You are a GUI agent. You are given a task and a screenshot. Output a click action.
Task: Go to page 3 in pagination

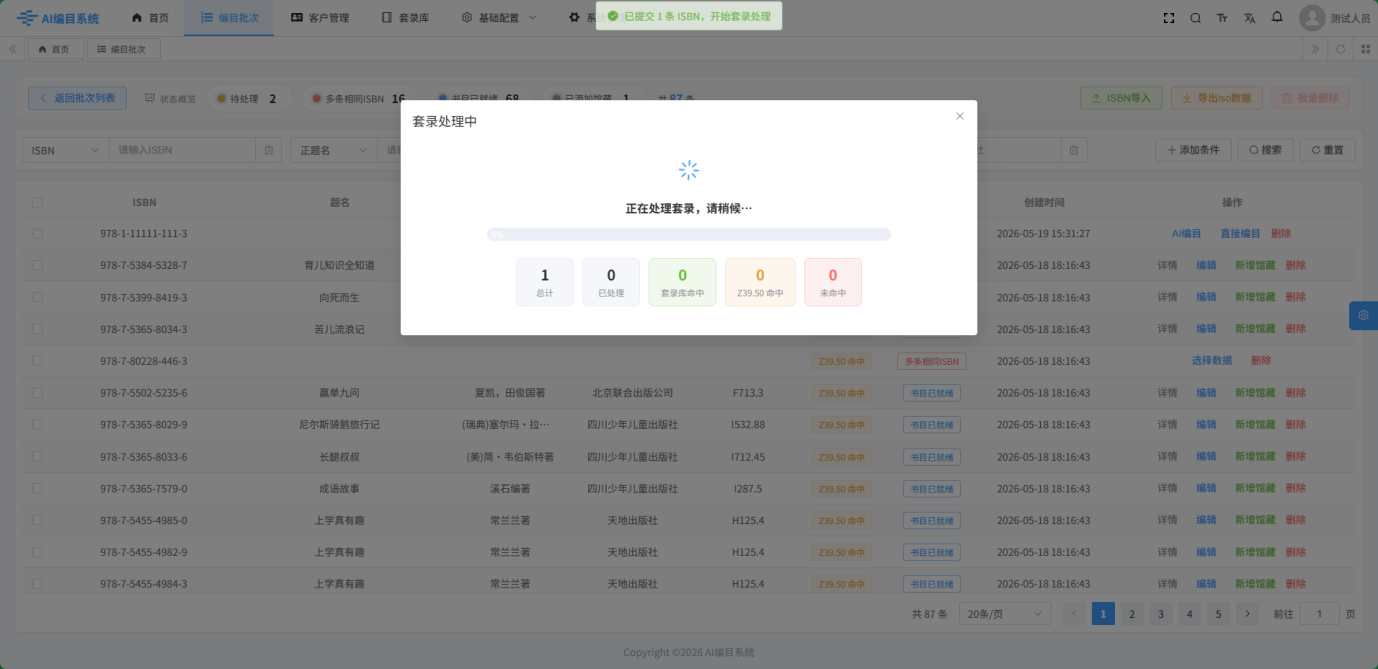(x=1160, y=614)
